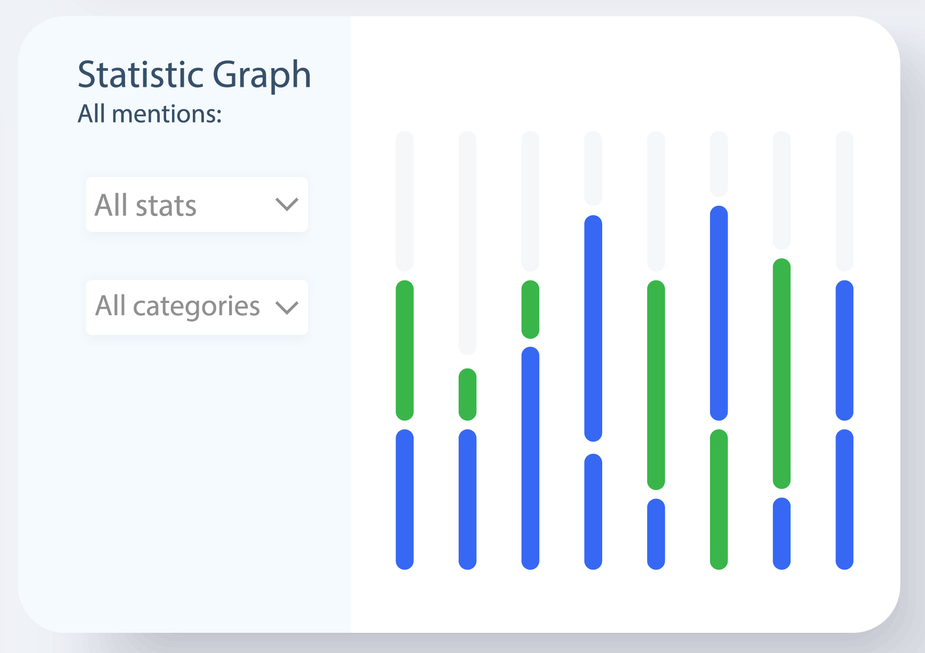Select the All mentions label

[x=149, y=114]
